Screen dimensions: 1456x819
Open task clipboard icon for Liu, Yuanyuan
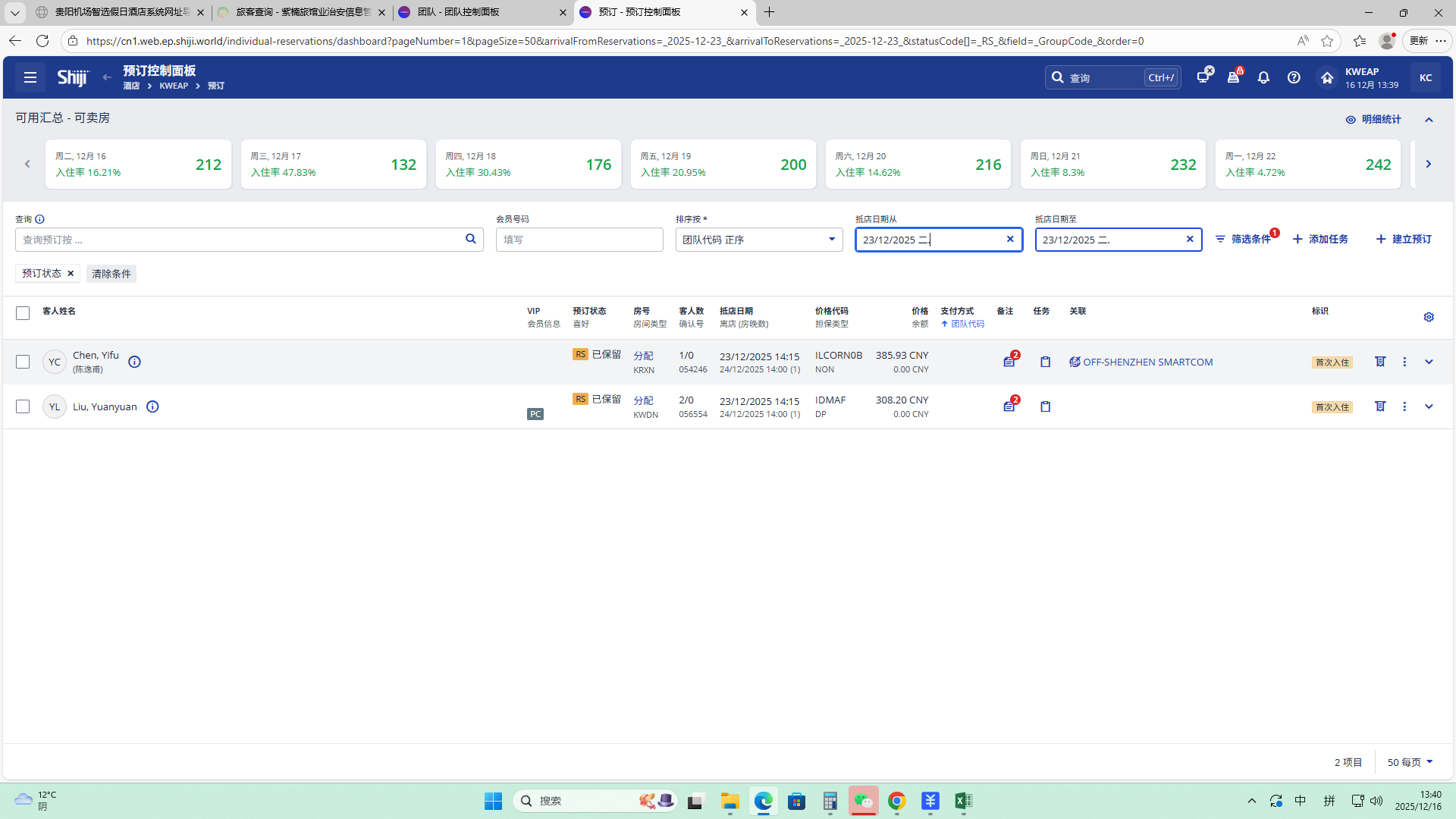[x=1046, y=407]
